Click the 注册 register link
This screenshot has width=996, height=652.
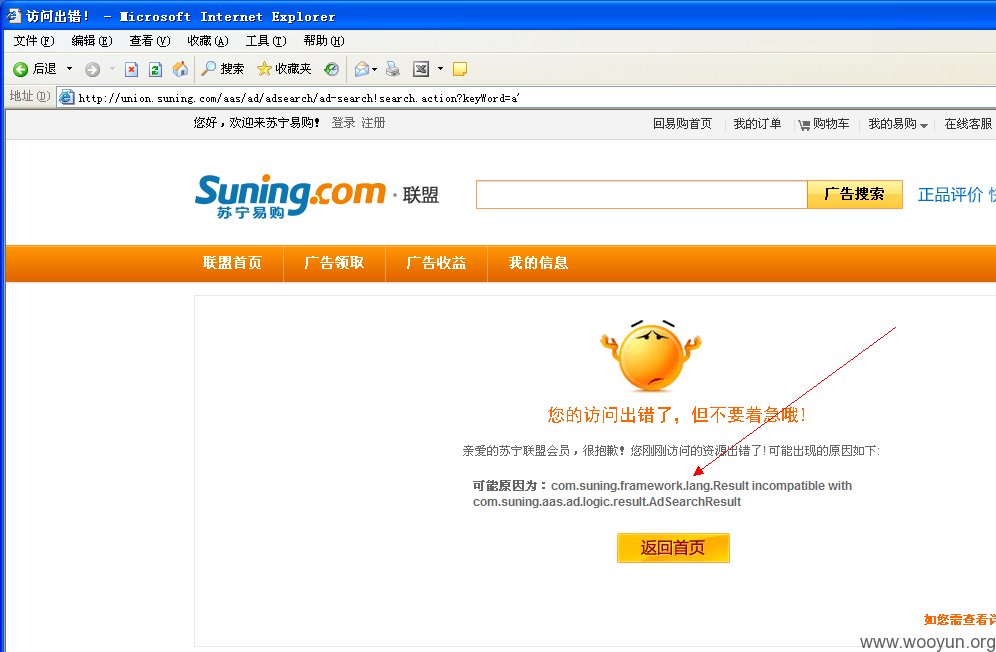coord(373,123)
